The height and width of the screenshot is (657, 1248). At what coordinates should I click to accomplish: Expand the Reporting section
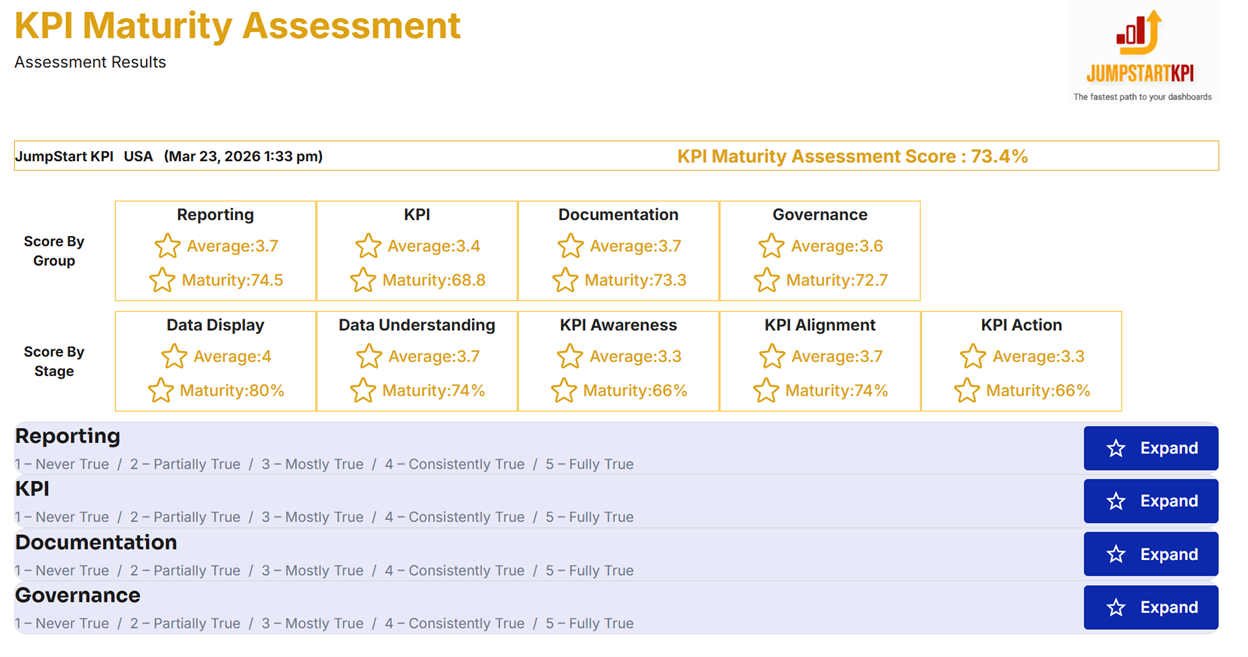[x=1150, y=448]
